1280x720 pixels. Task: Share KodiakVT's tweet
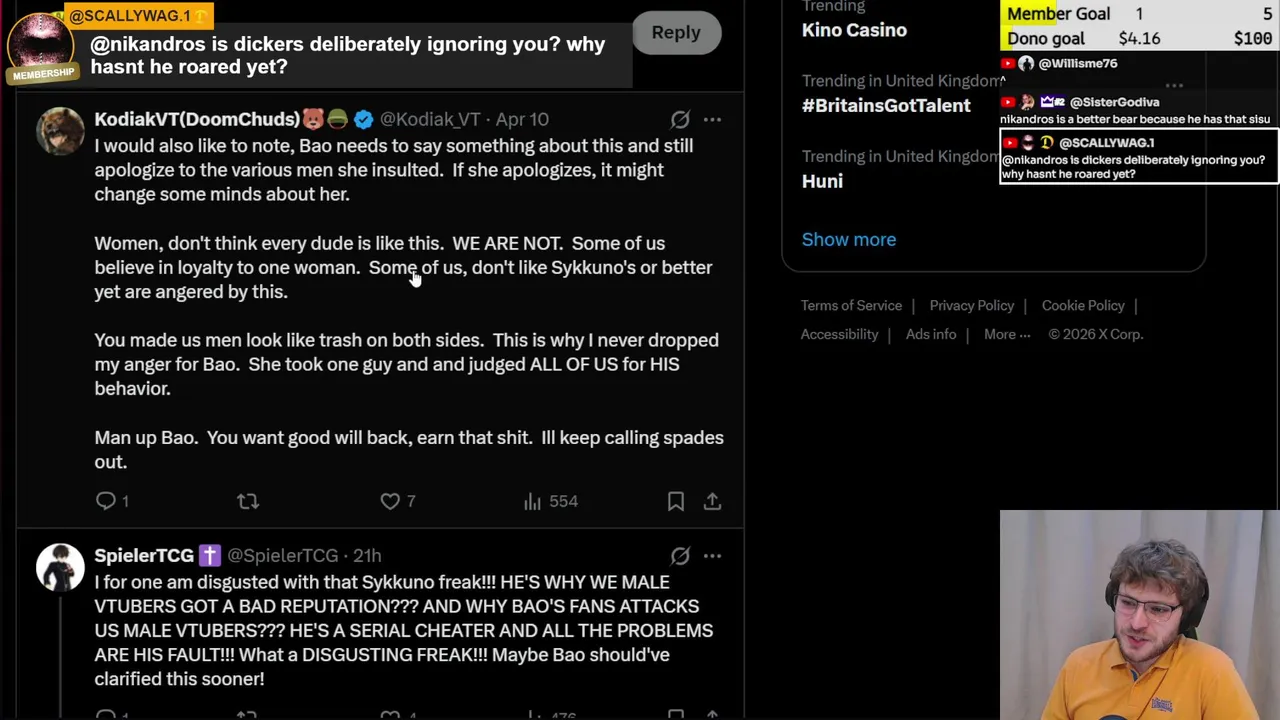coord(712,501)
